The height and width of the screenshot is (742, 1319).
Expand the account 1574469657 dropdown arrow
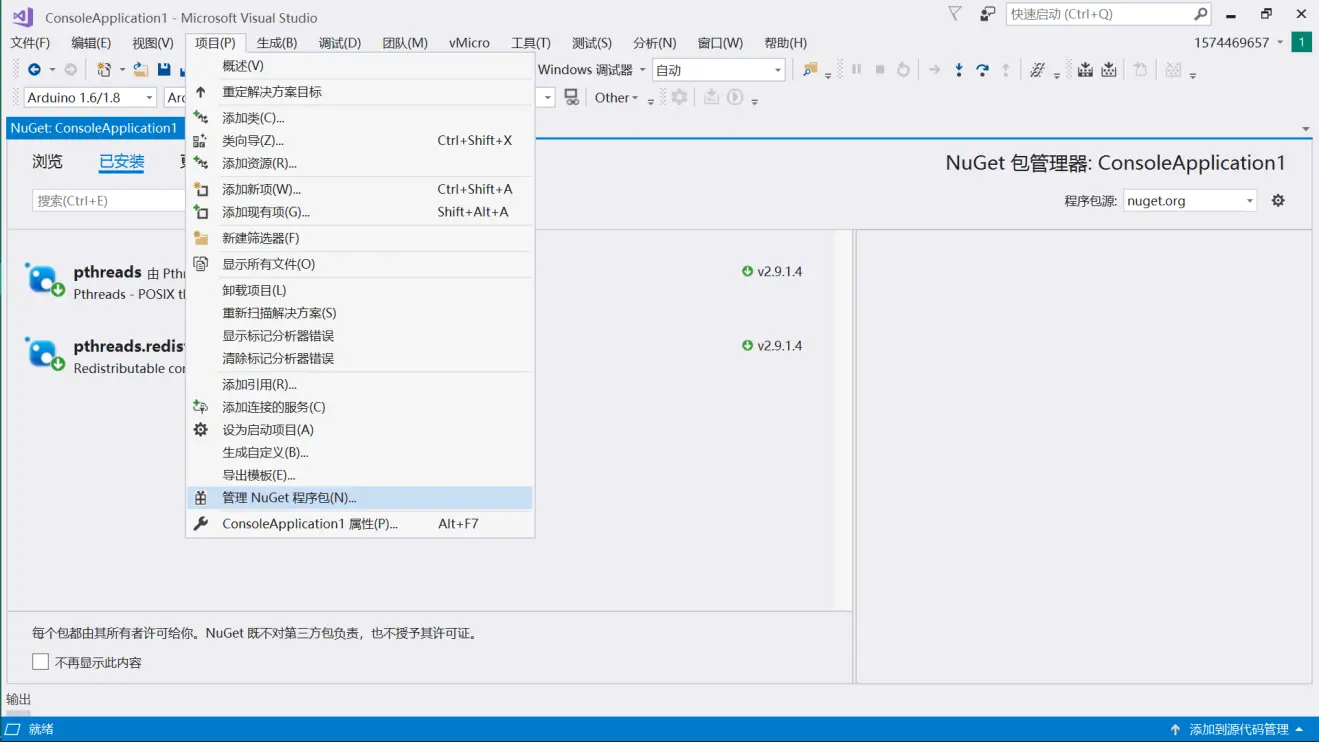pyautogui.click(x=1280, y=42)
